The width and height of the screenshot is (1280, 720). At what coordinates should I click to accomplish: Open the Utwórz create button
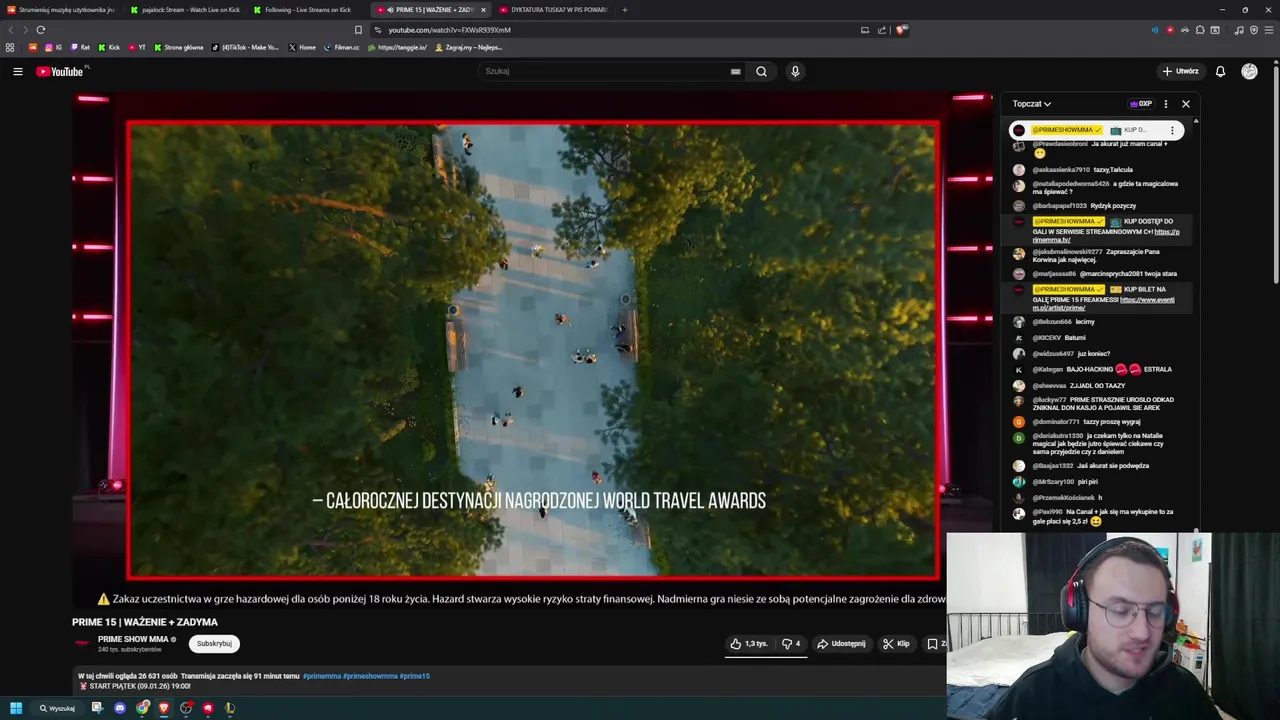click(x=1180, y=71)
